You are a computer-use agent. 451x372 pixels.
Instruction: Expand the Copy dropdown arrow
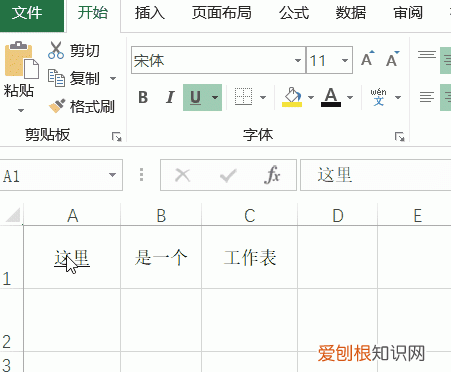point(113,79)
